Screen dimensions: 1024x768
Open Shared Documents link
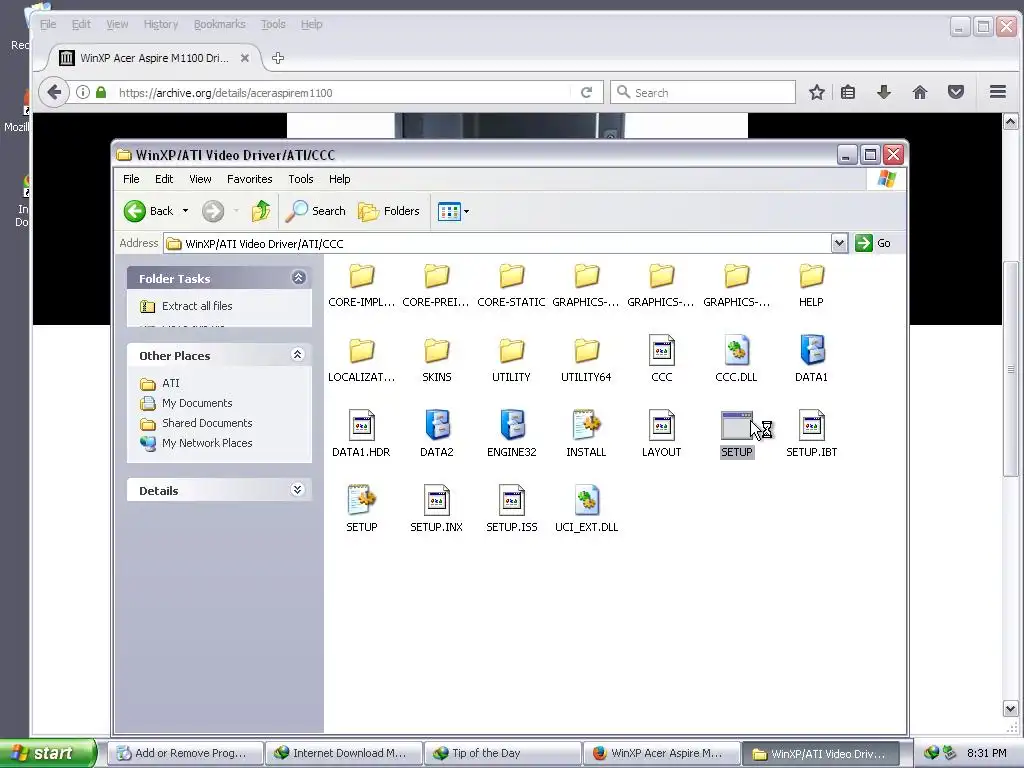coord(206,423)
